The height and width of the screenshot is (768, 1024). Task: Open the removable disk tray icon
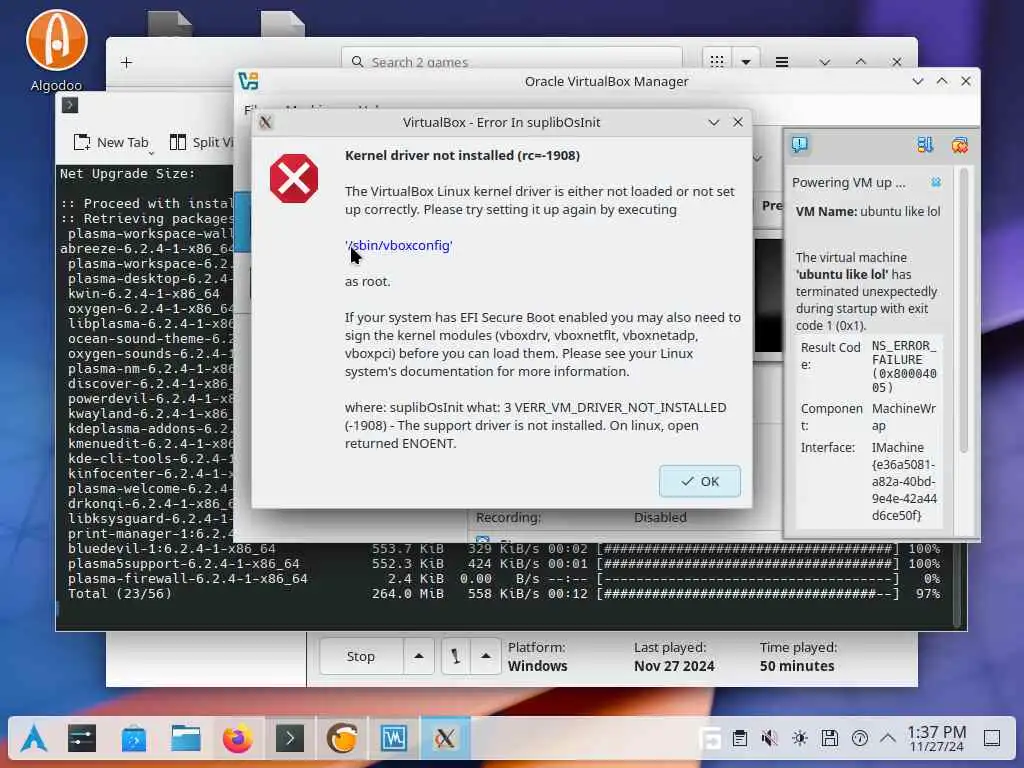pos(829,739)
